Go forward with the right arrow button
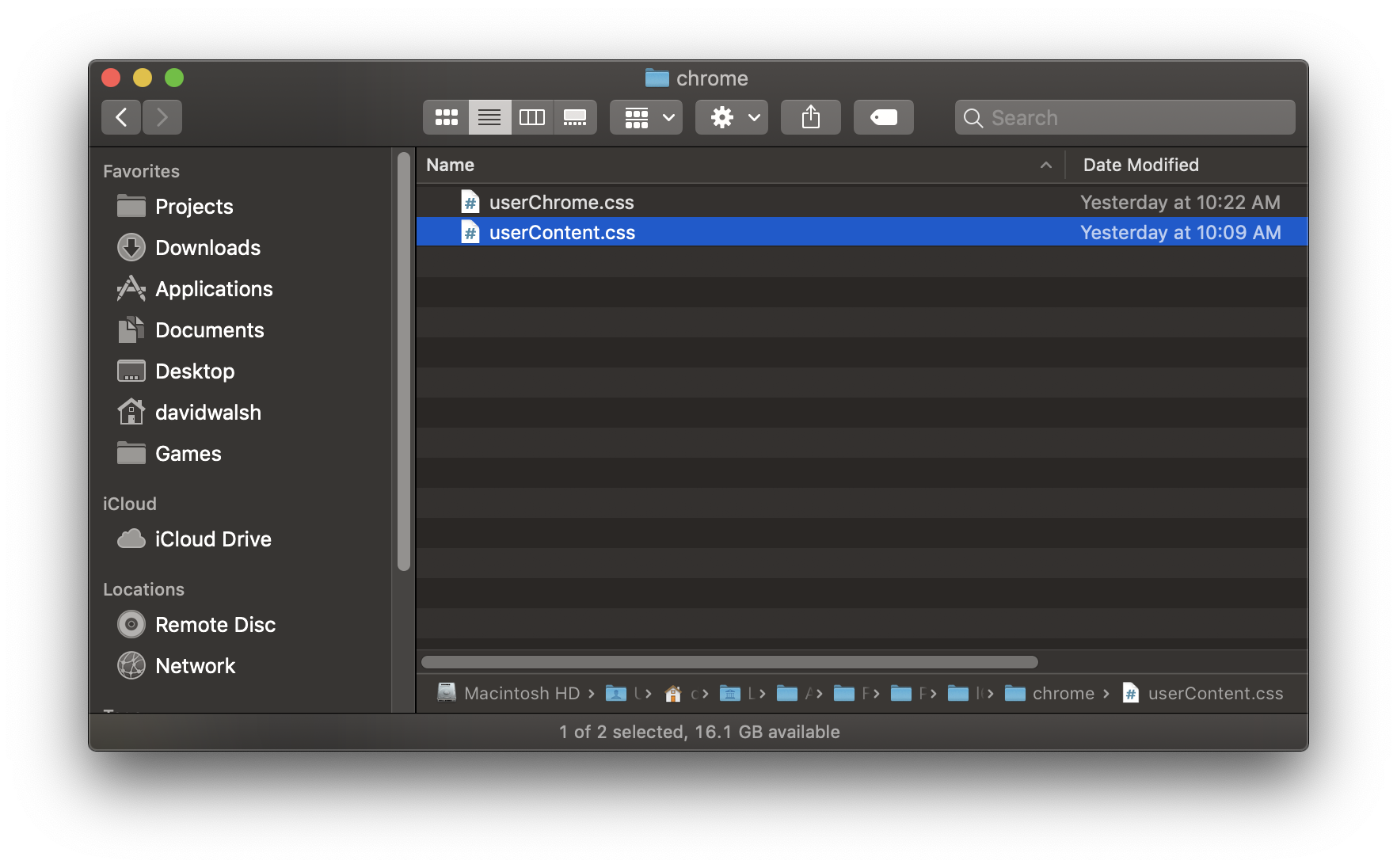 (x=162, y=117)
